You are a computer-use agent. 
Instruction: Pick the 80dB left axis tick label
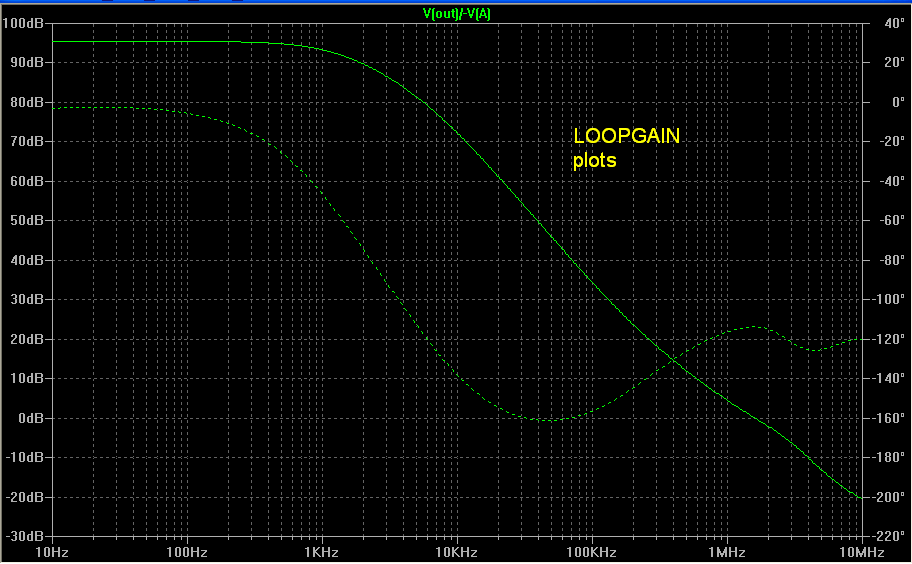[x=27, y=102]
